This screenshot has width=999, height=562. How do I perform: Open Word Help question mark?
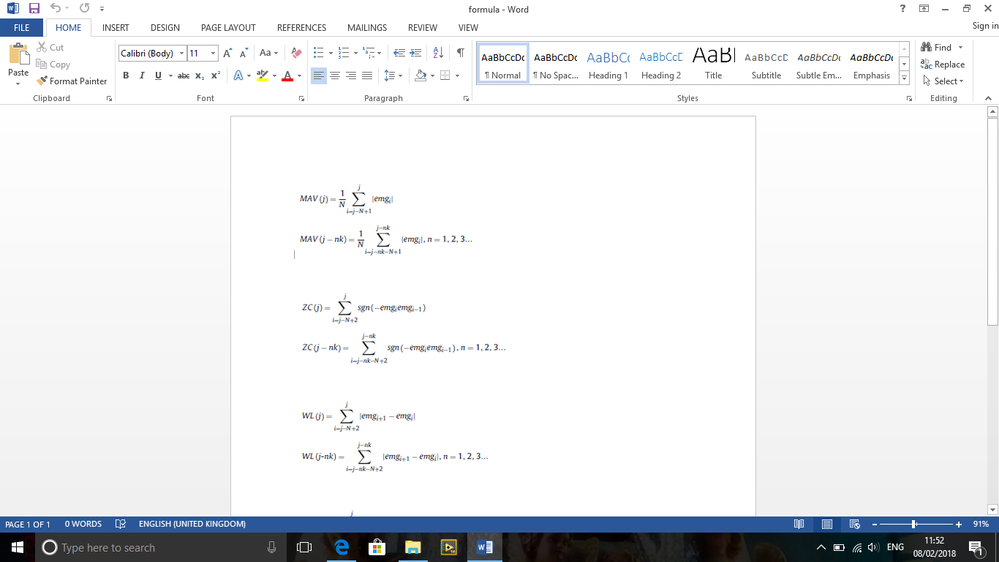(902, 8)
